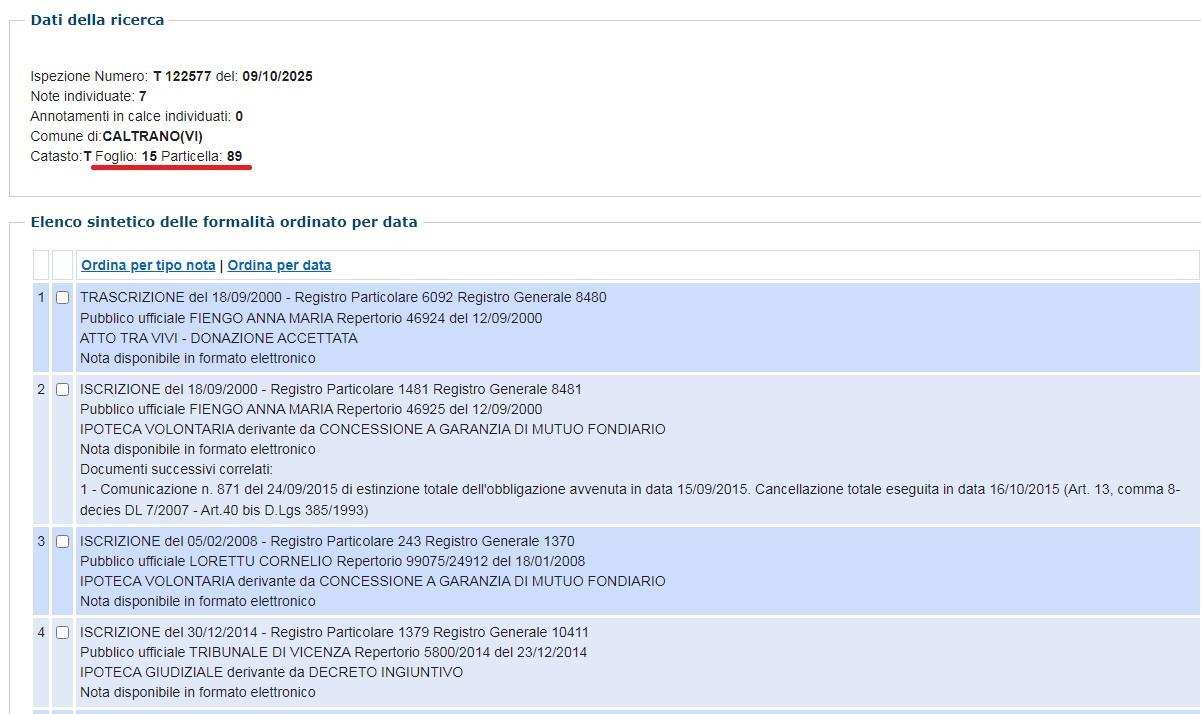Enable checkbox for ISCRIZIONE del 30/12/2014
1201x714 pixels.
coord(62,633)
